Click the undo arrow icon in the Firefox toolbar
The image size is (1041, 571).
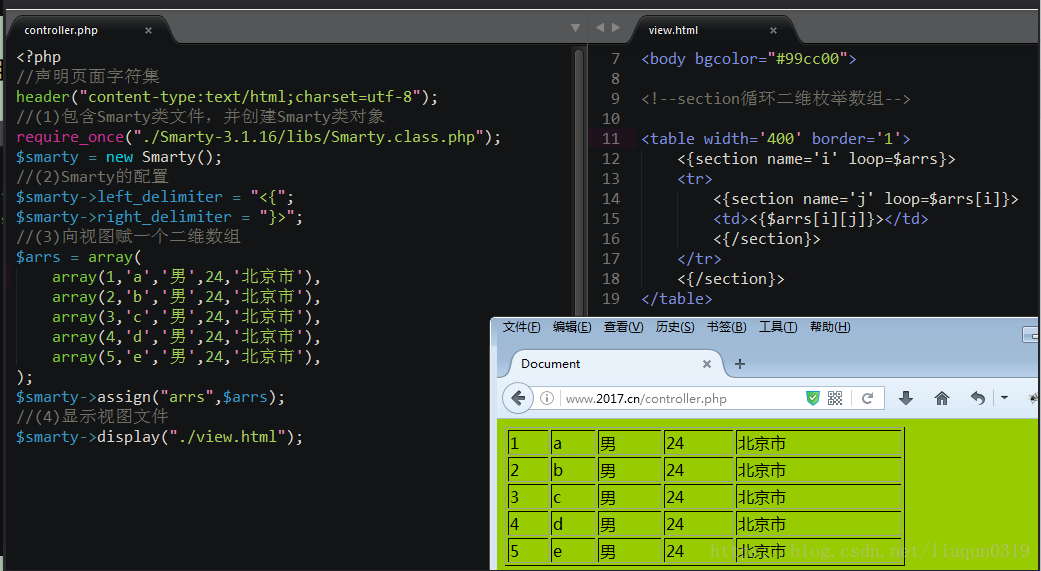coord(977,398)
